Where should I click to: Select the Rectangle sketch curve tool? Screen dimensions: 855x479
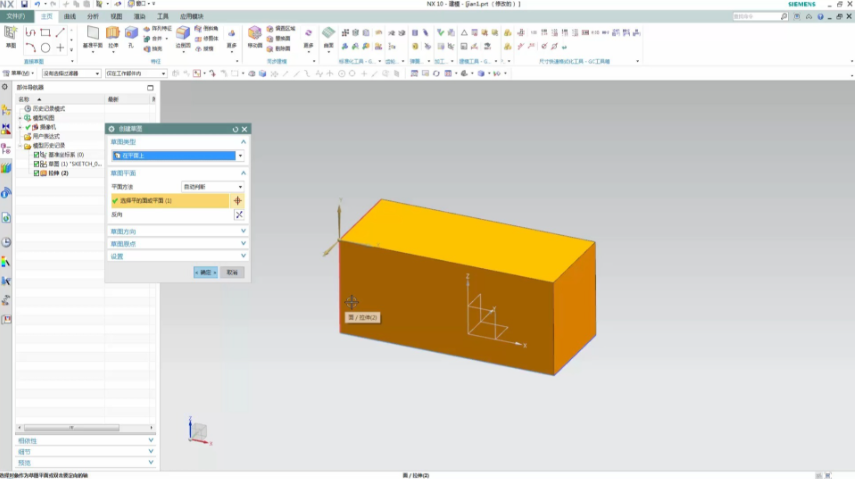pos(46,33)
